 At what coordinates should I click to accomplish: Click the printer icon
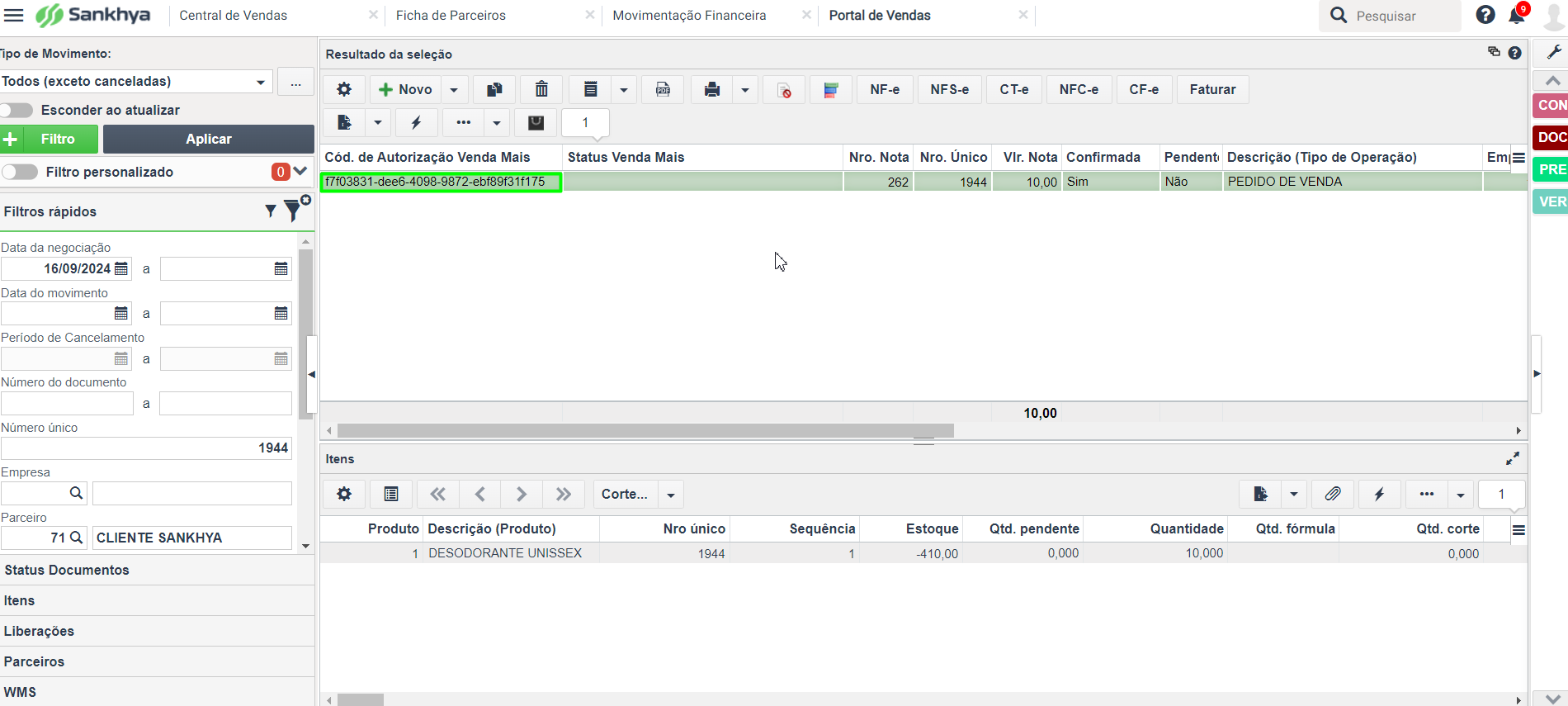tap(711, 89)
